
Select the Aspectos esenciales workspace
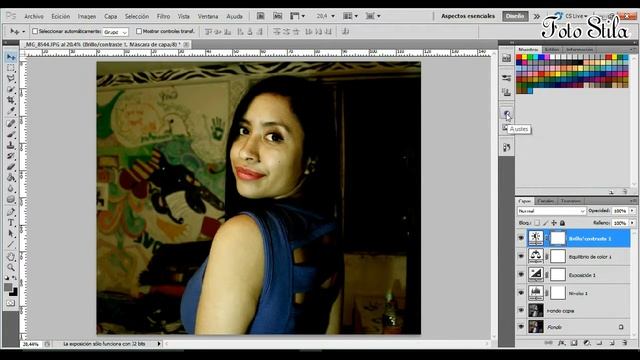tap(468, 16)
